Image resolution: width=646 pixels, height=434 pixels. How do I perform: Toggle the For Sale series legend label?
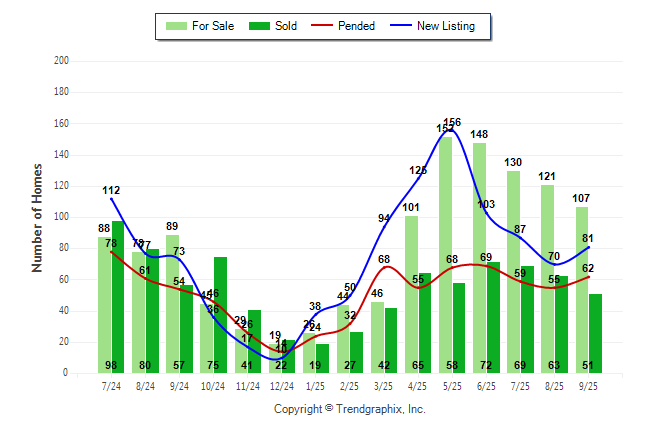[x=215, y=26]
